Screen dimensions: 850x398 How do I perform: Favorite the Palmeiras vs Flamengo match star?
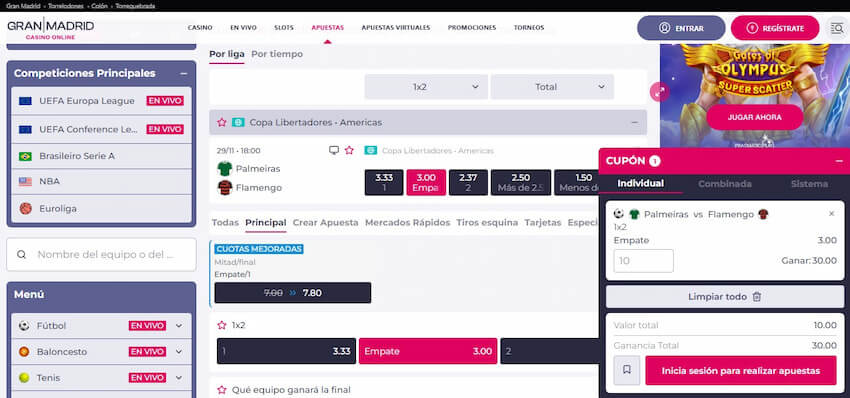(349, 150)
